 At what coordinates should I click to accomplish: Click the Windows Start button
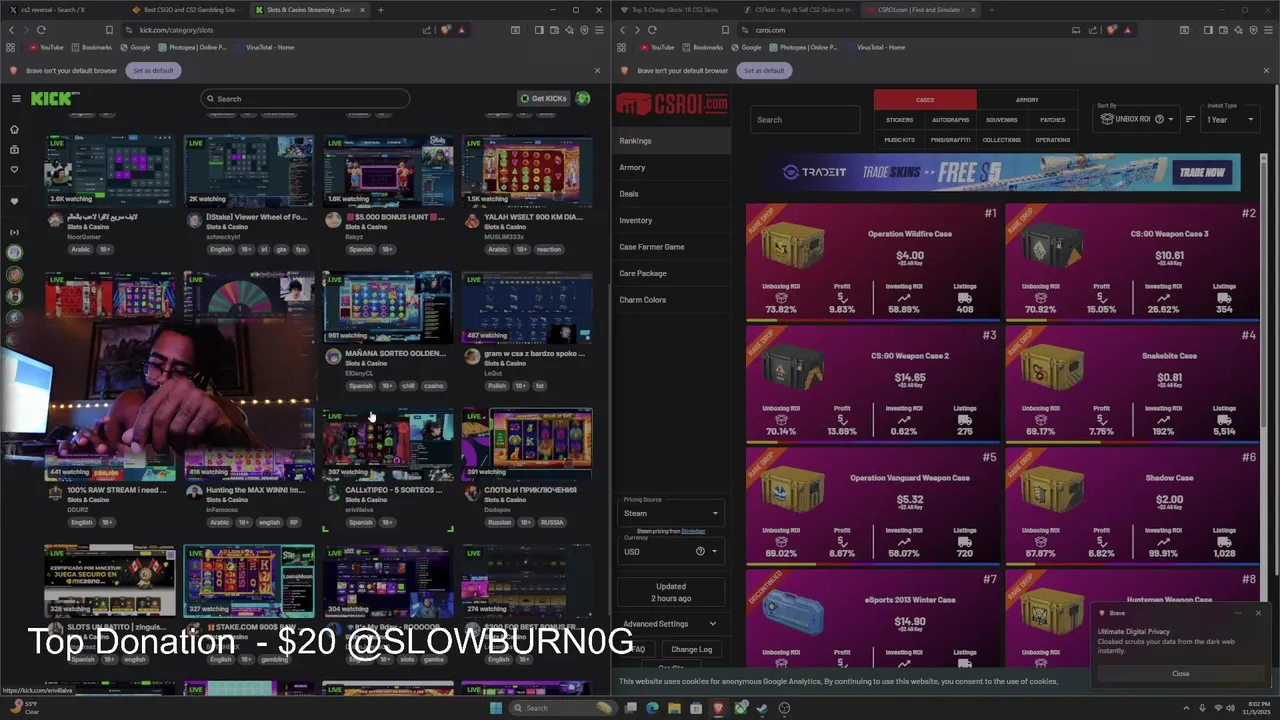point(495,708)
